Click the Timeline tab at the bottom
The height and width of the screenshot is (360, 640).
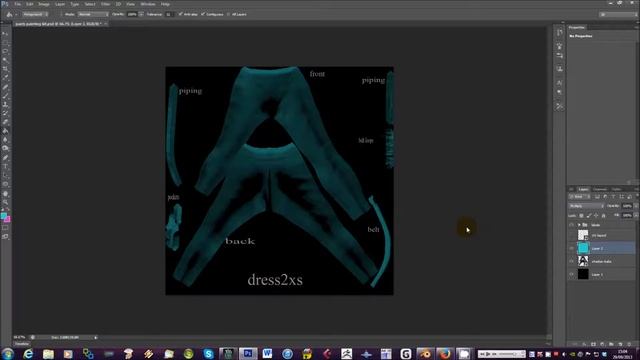point(21,344)
